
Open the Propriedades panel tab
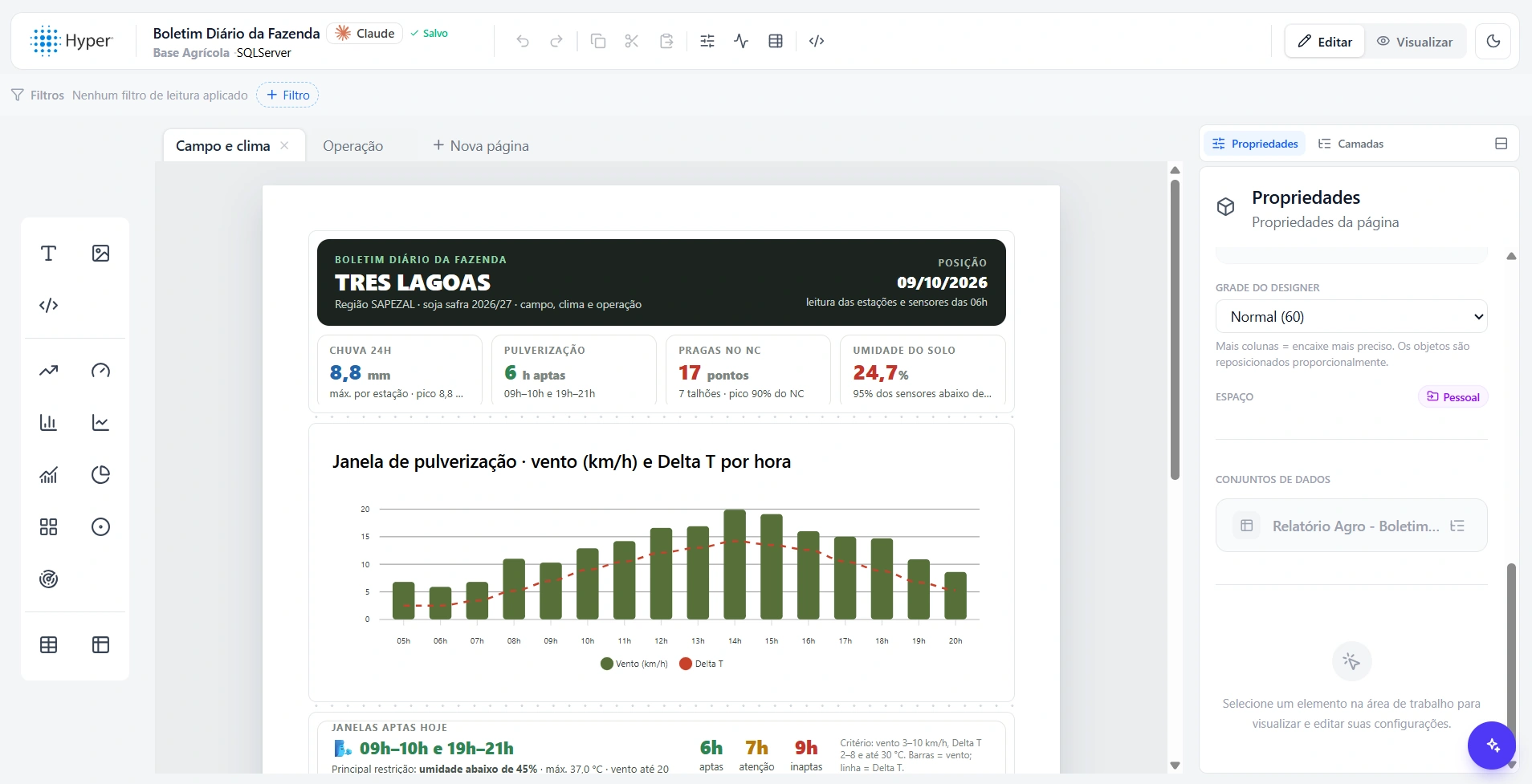[1255, 144]
